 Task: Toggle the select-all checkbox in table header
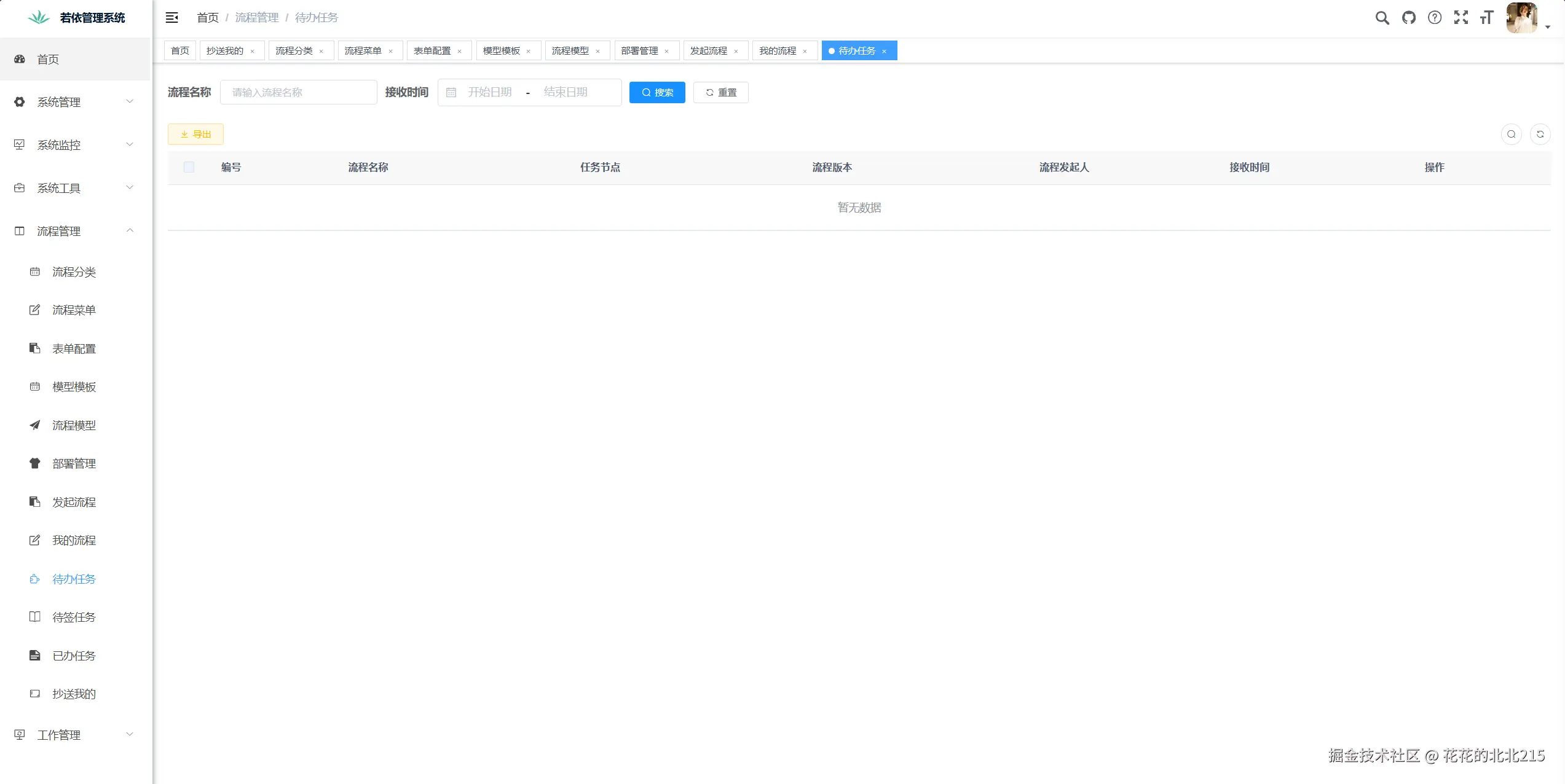tap(189, 167)
